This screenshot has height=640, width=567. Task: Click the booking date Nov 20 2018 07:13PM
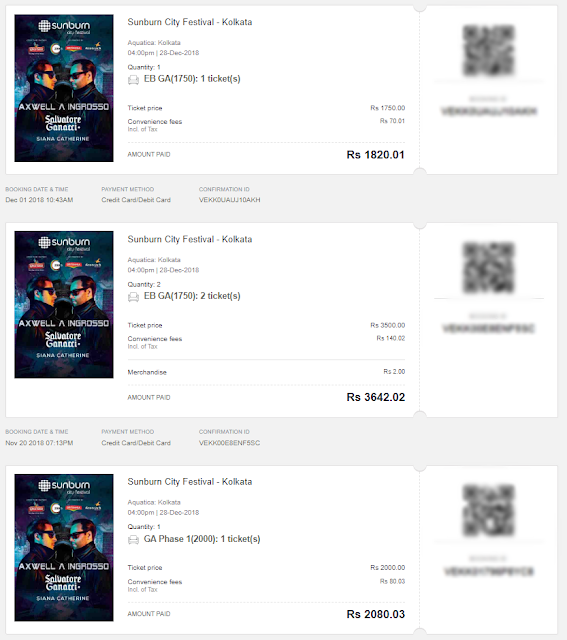[x=39, y=443]
